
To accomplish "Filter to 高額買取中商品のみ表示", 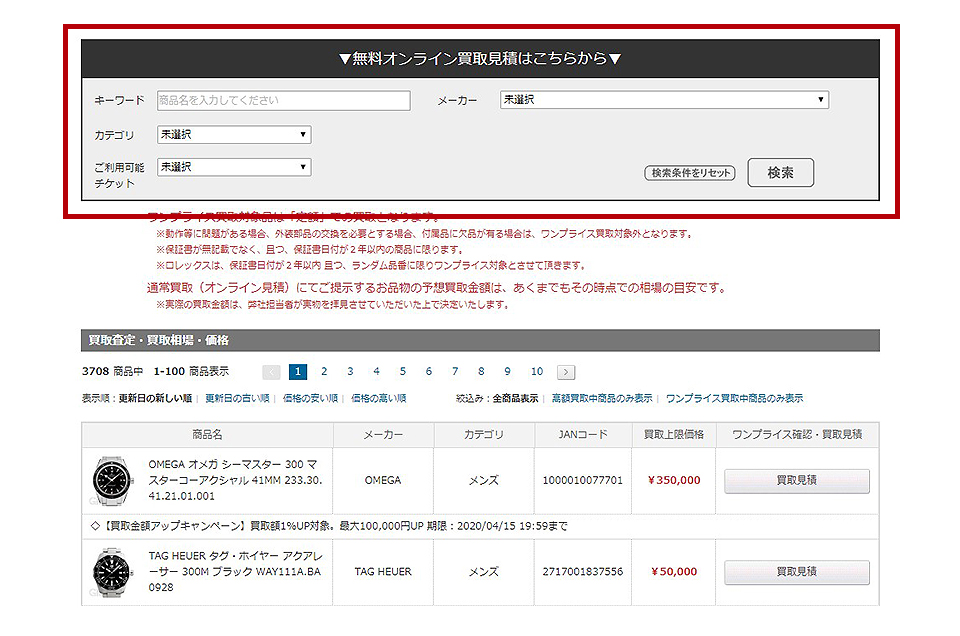I will pyautogui.click(x=602, y=398).
